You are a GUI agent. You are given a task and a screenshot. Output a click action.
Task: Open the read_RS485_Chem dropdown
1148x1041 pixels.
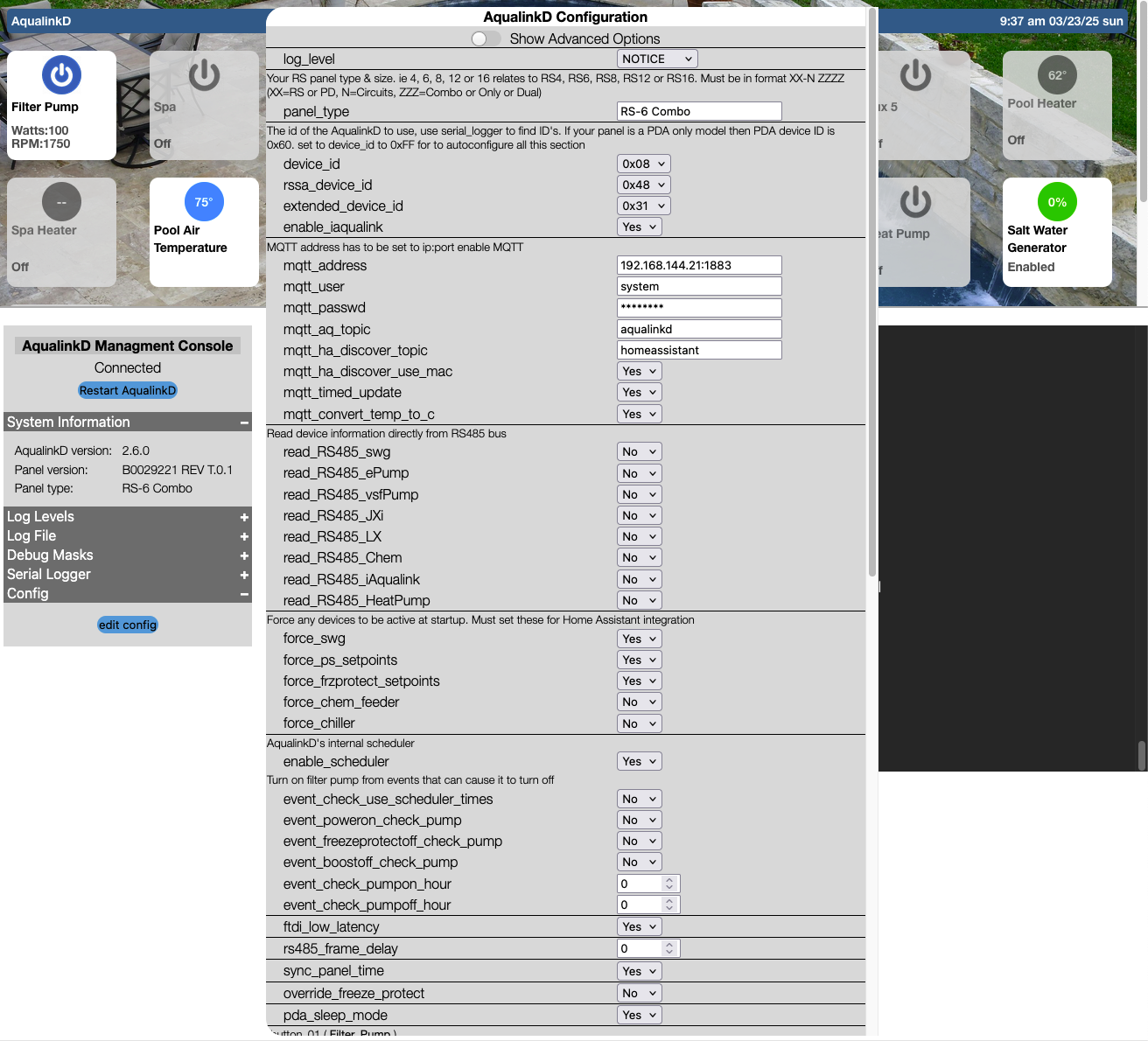pos(639,557)
